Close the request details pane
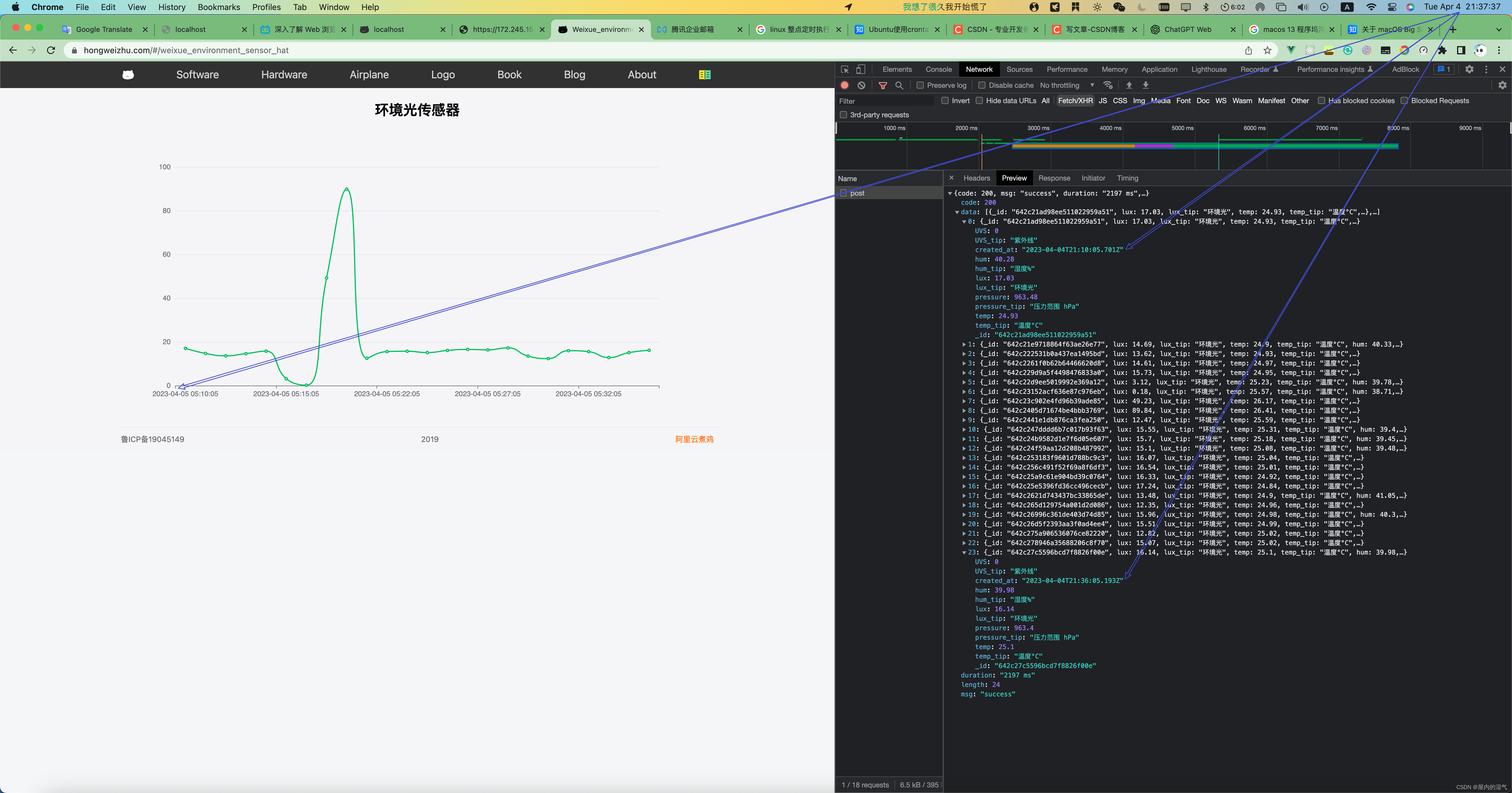 (951, 178)
